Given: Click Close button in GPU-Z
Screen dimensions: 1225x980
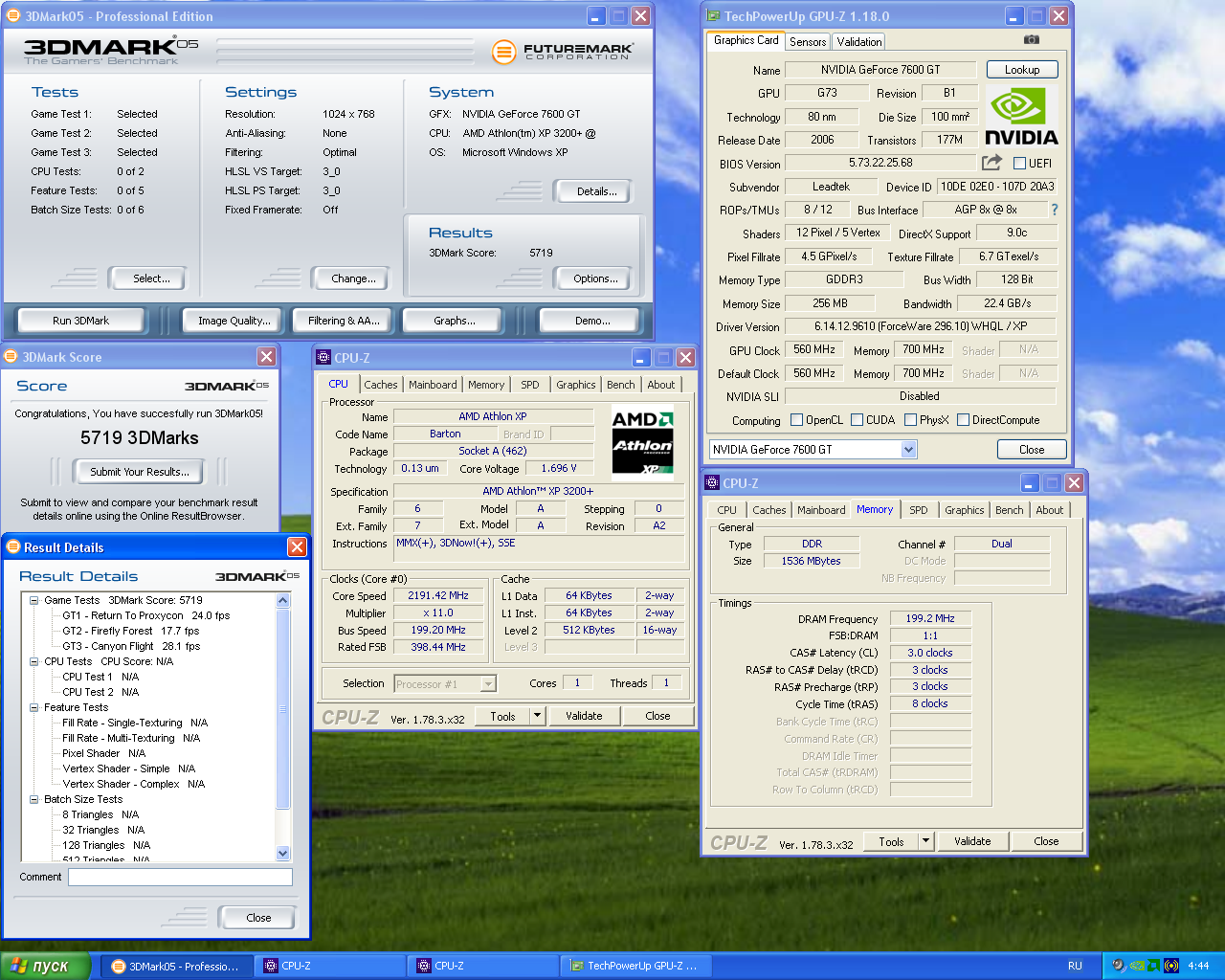Looking at the screenshot, I should pyautogui.click(x=1032, y=450).
